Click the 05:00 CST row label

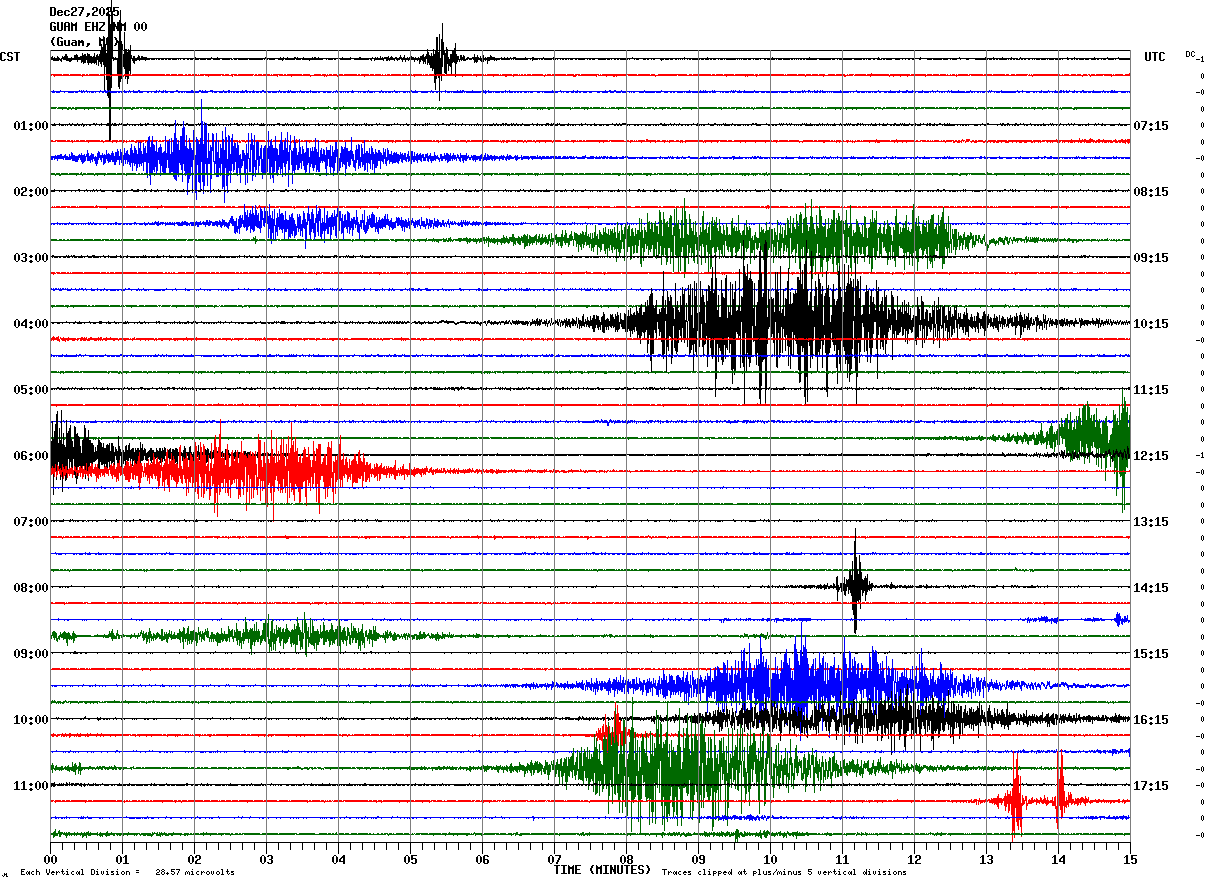pyautogui.click(x=31, y=390)
